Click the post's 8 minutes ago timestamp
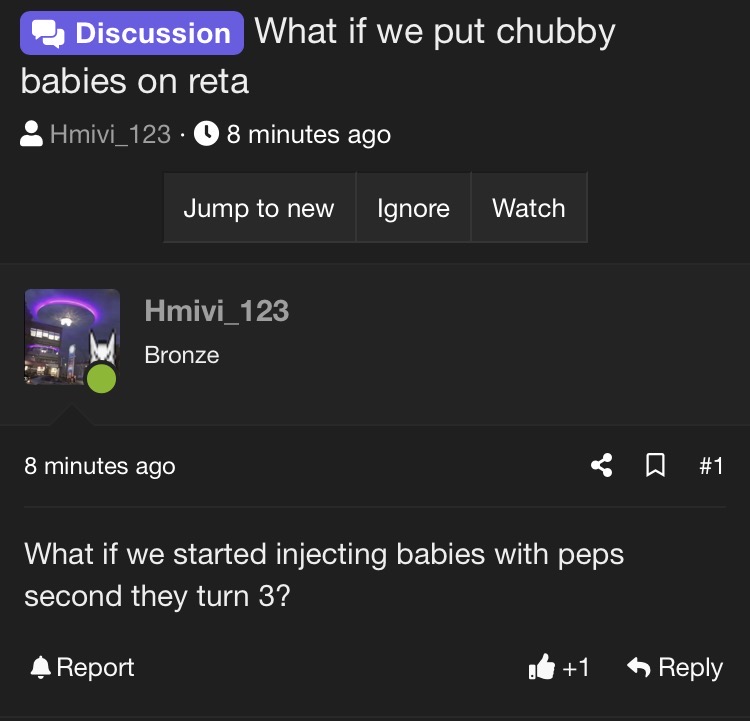Viewport: 750px width, 721px height. 100,466
